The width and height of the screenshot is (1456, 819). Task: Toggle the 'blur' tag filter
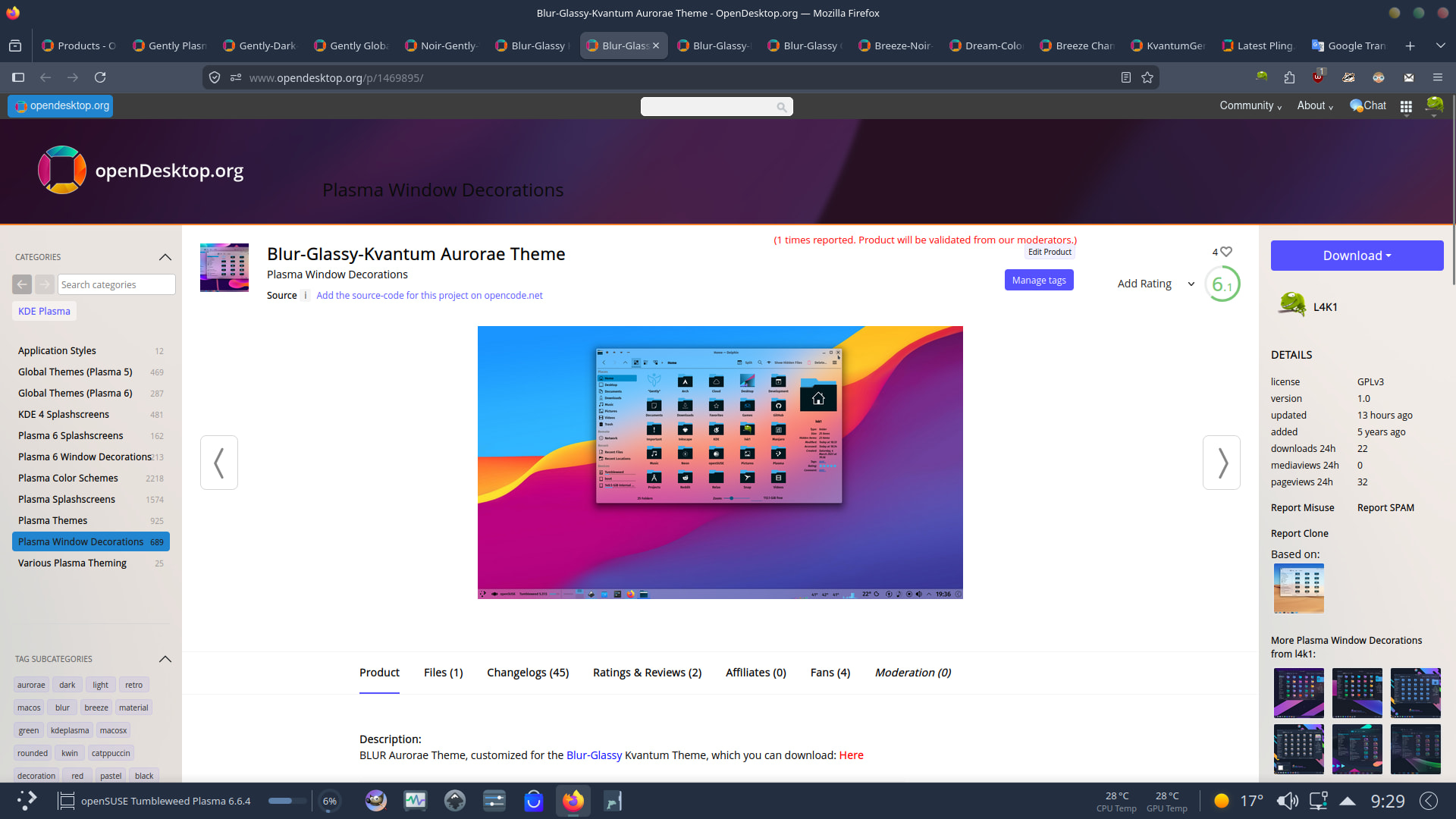[x=62, y=708]
